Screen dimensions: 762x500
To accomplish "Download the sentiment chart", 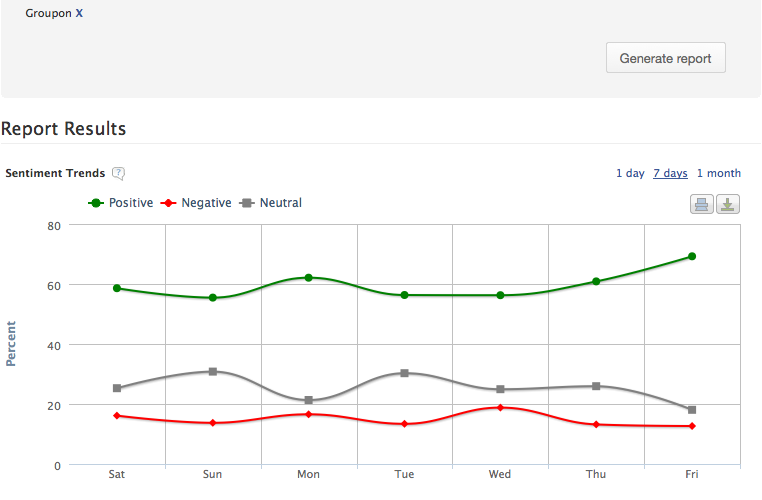I will pyautogui.click(x=728, y=204).
